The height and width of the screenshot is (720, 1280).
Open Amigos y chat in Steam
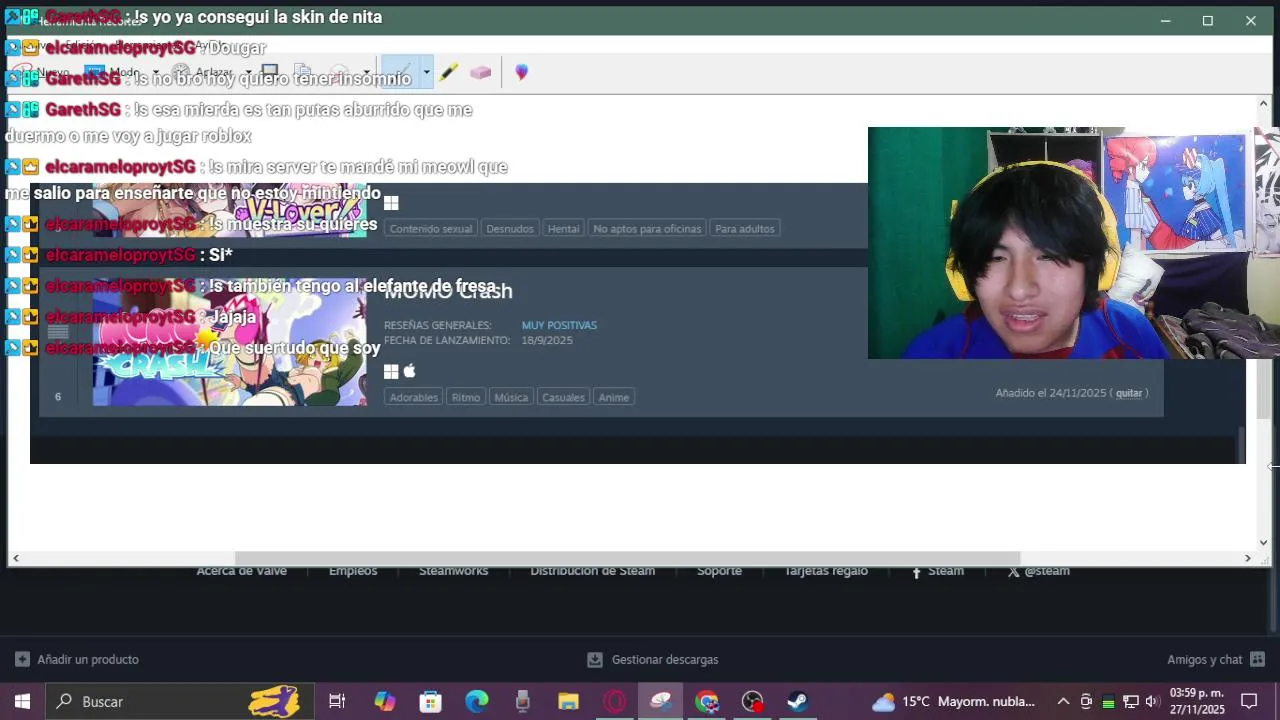[x=1216, y=660]
